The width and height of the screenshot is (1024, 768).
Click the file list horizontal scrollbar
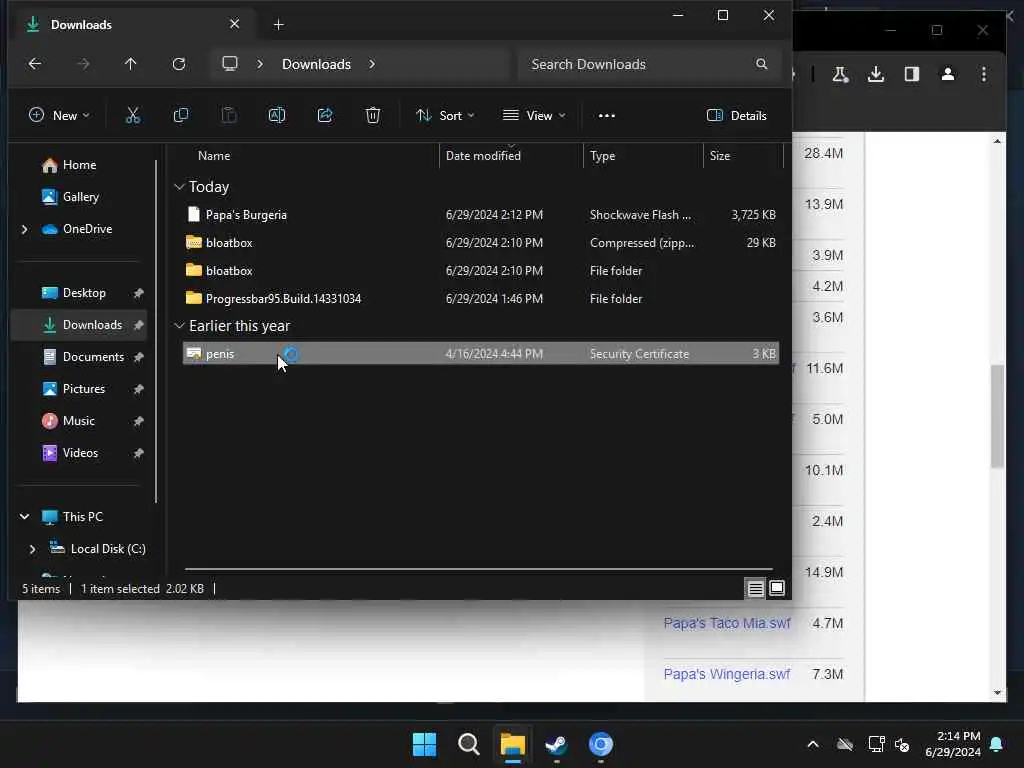[479, 569]
